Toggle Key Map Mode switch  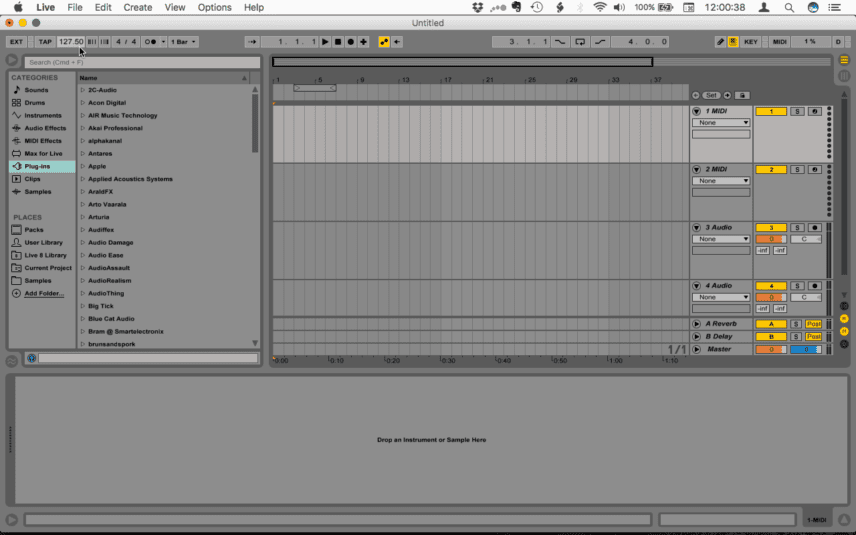pyautogui.click(x=751, y=41)
